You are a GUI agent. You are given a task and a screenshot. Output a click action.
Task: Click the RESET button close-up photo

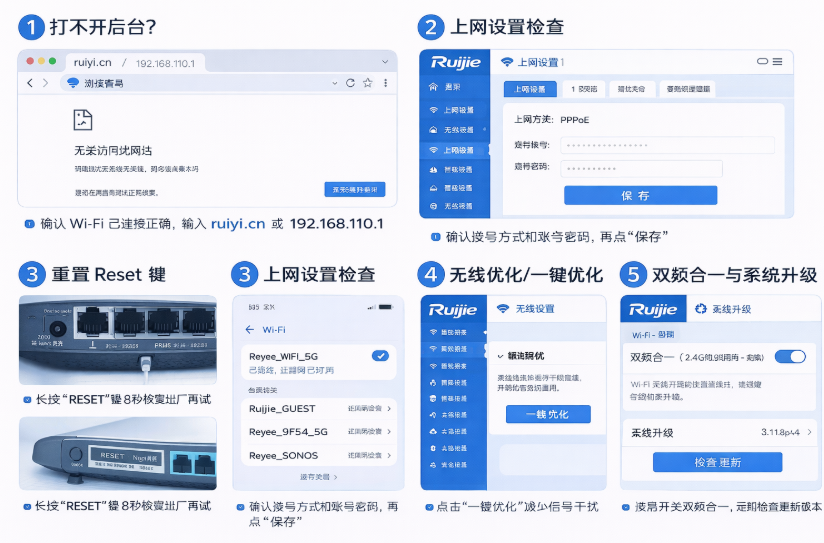(118, 454)
